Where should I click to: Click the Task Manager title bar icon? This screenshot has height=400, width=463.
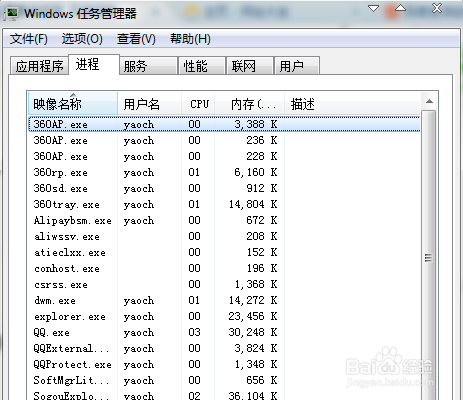click(x=11, y=14)
